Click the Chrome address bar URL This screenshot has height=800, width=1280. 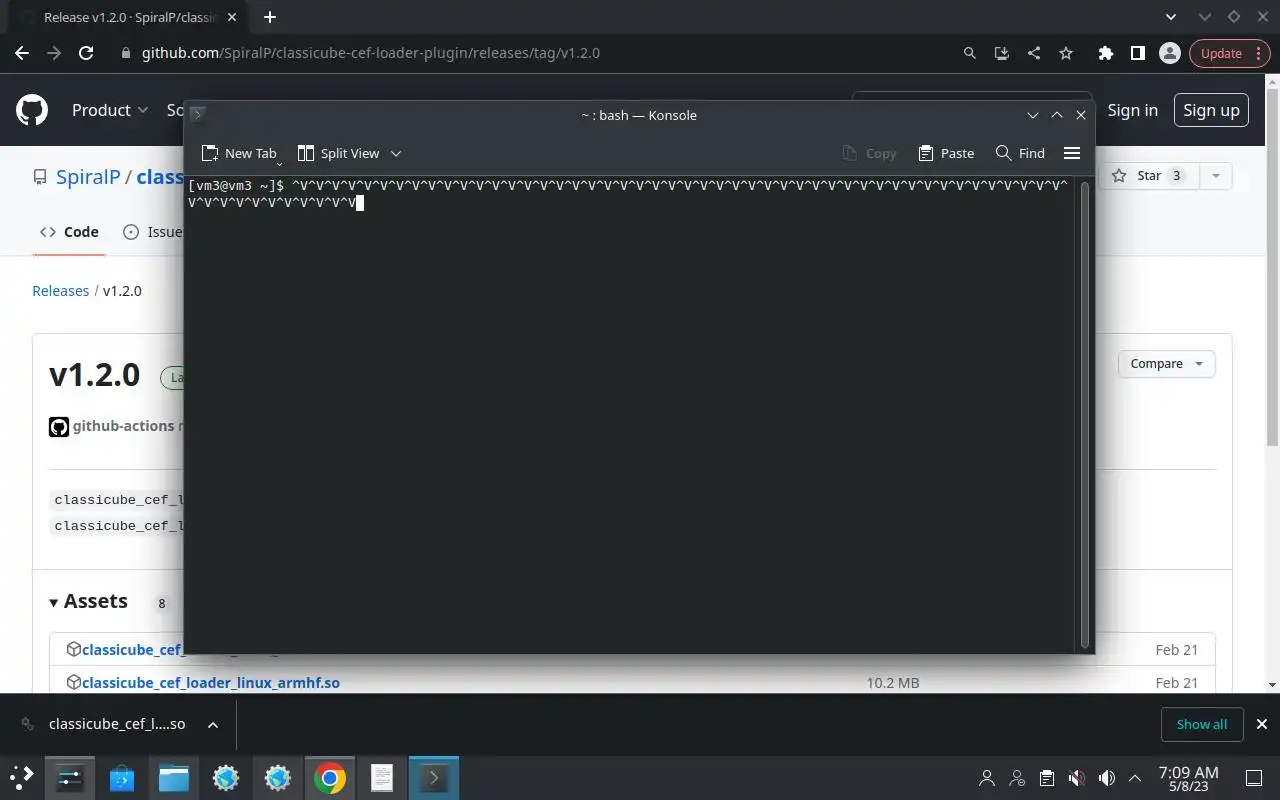click(x=371, y=53)
